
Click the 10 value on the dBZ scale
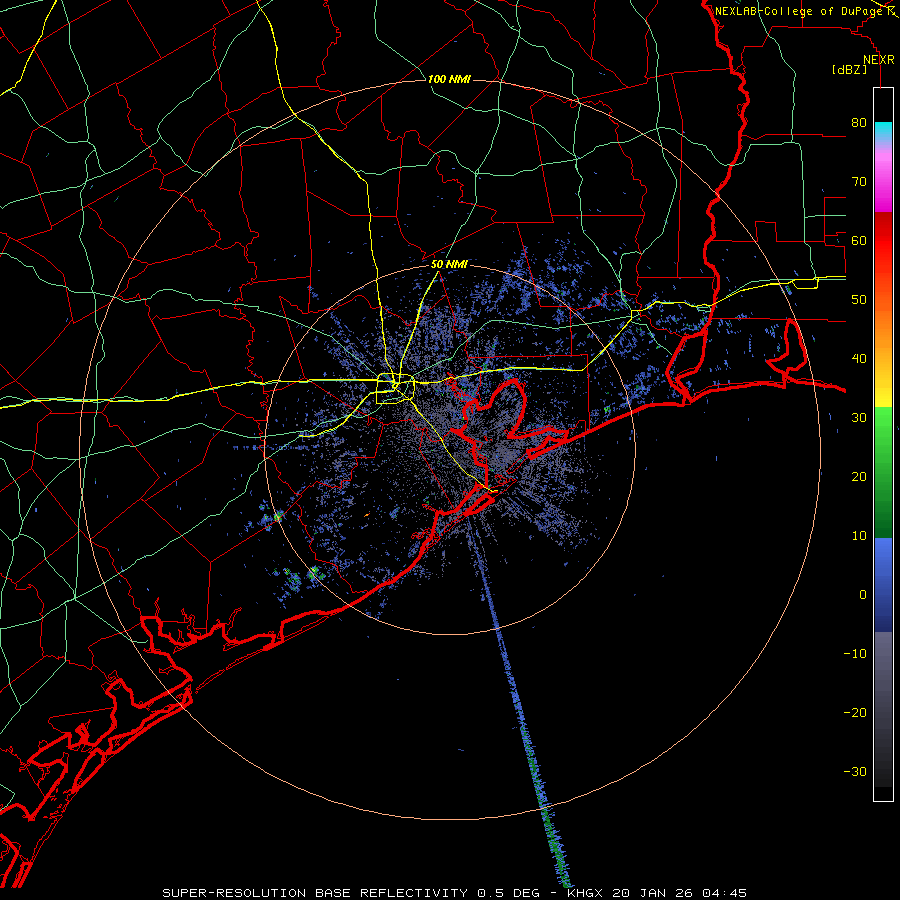point(859,536)
